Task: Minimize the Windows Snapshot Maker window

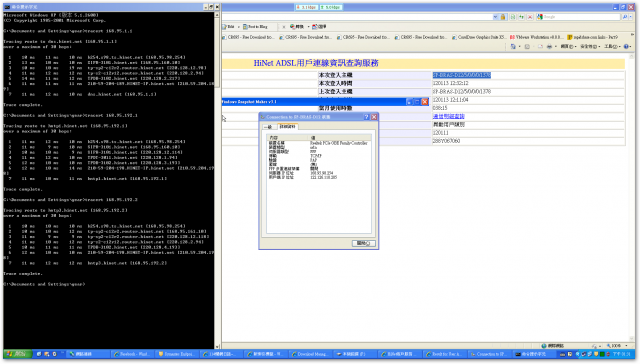Action: [409, 102]
